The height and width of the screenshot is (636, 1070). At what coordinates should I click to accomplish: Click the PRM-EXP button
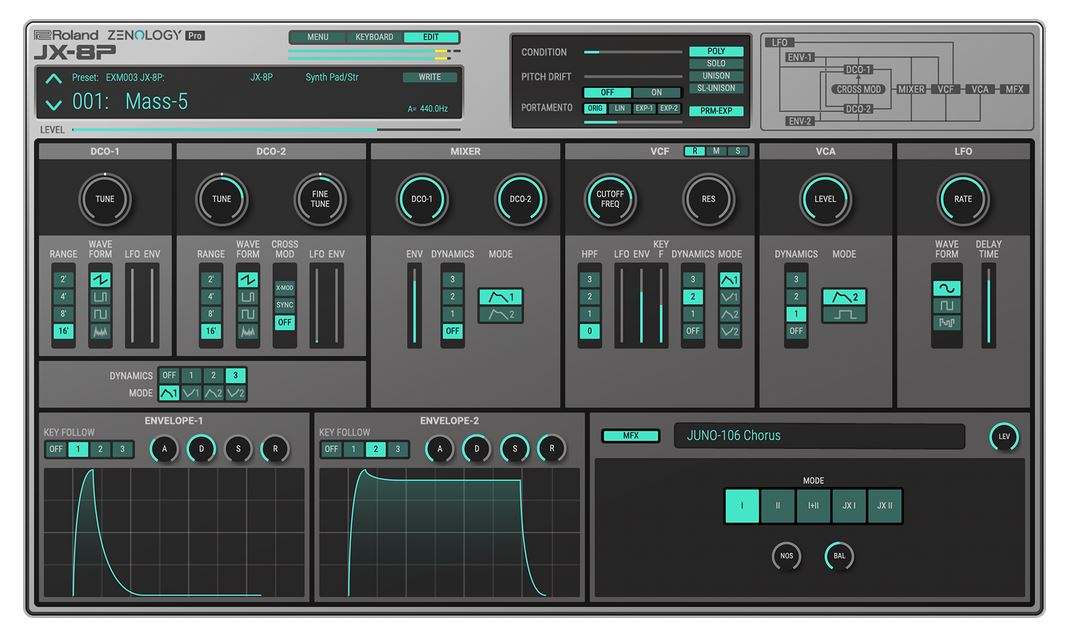point(716,111)
